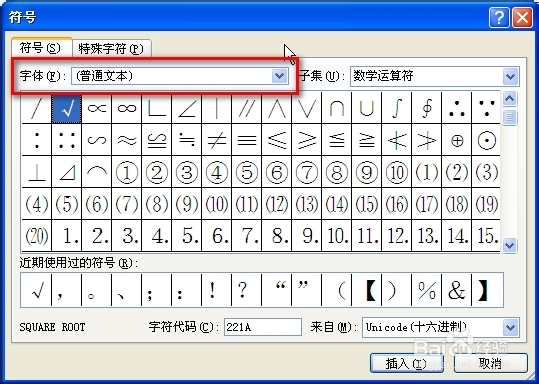Choose the right triangle symbol
The height and width of the screenshot is (384, 539).
[67, 172]
